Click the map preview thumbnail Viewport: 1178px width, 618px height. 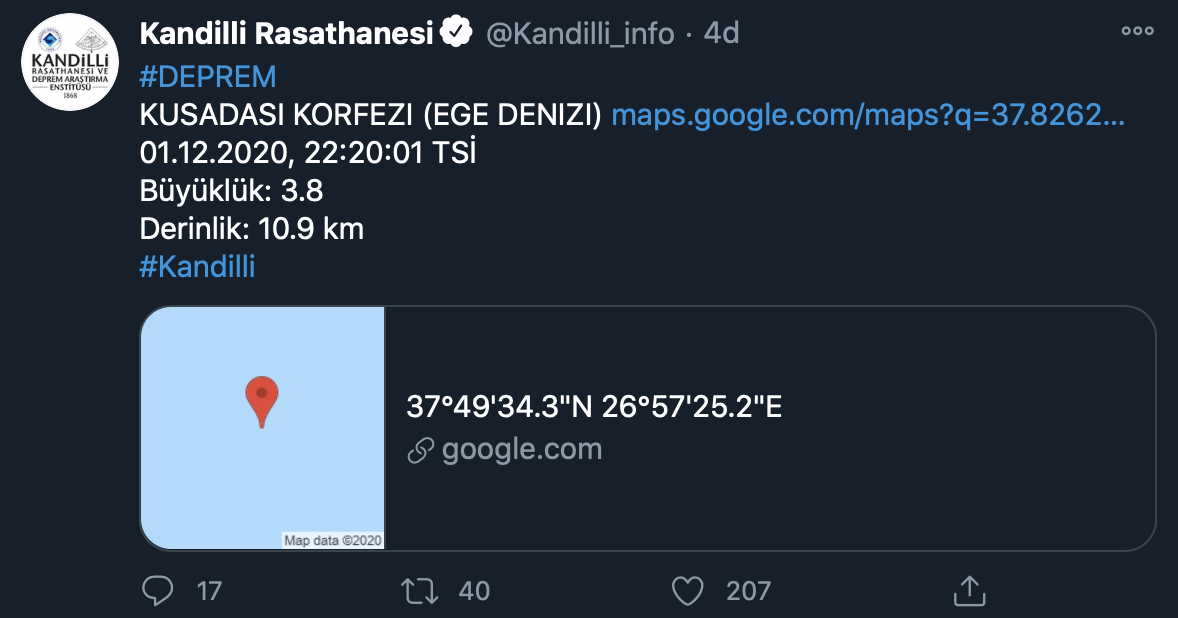pyautogui.click(x=263, y=427)
